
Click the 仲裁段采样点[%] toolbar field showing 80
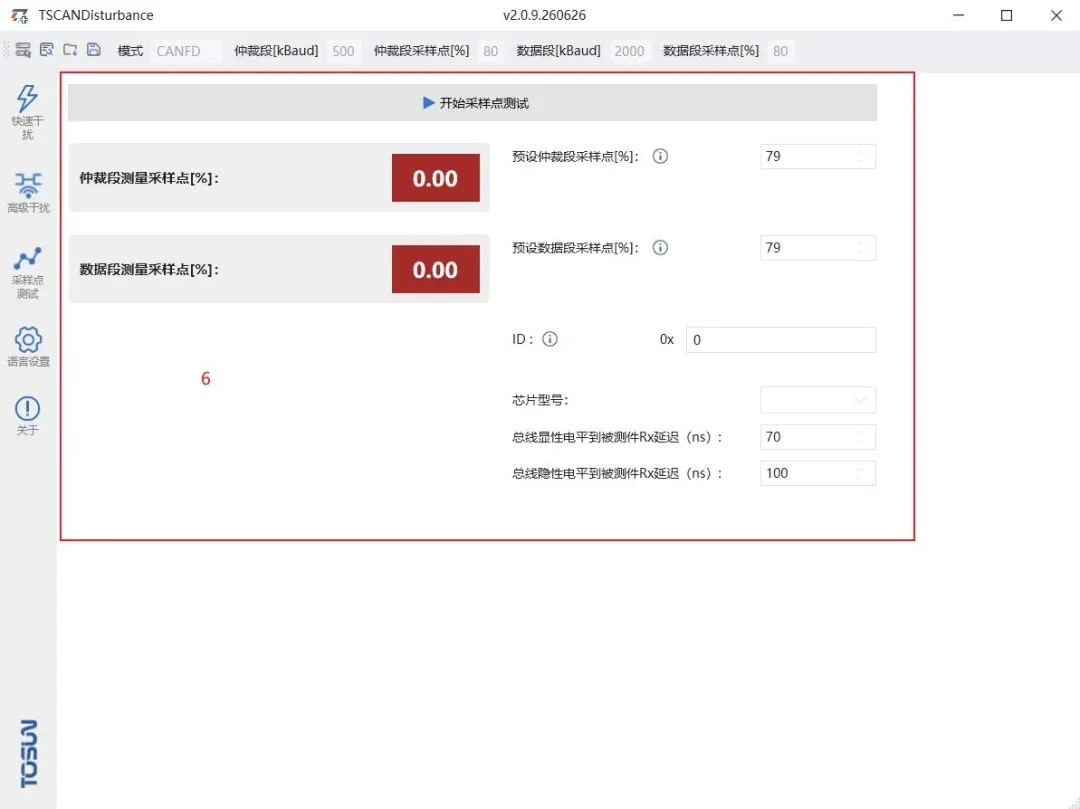490,51
